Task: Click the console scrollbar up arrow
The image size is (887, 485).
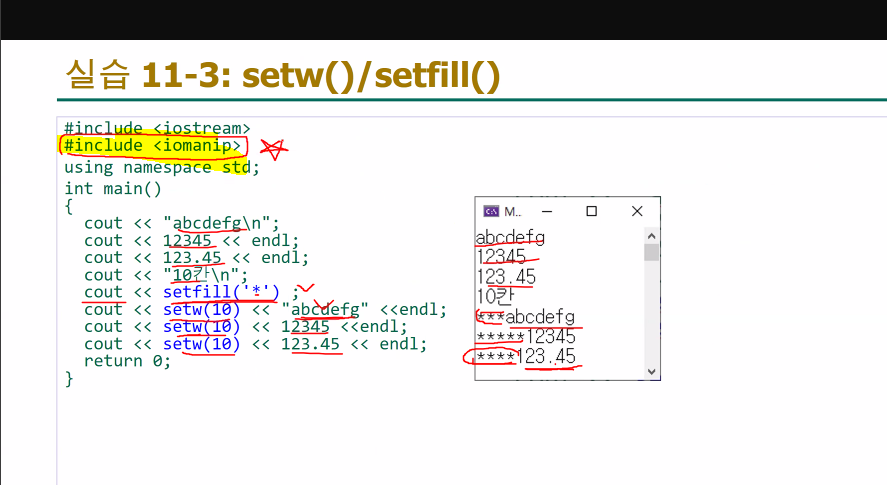Action: point(651,236)
